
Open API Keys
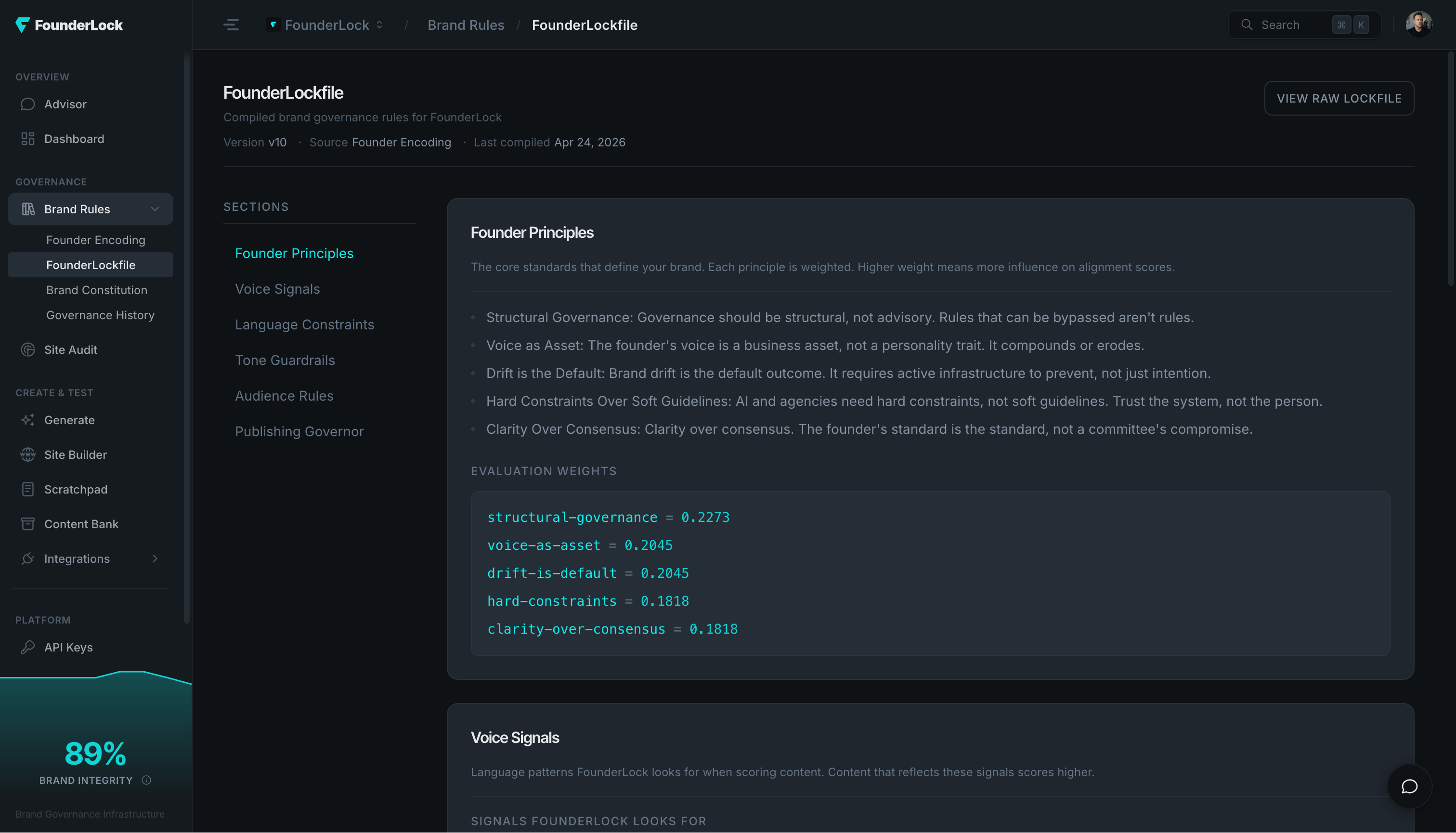(91, 647)
